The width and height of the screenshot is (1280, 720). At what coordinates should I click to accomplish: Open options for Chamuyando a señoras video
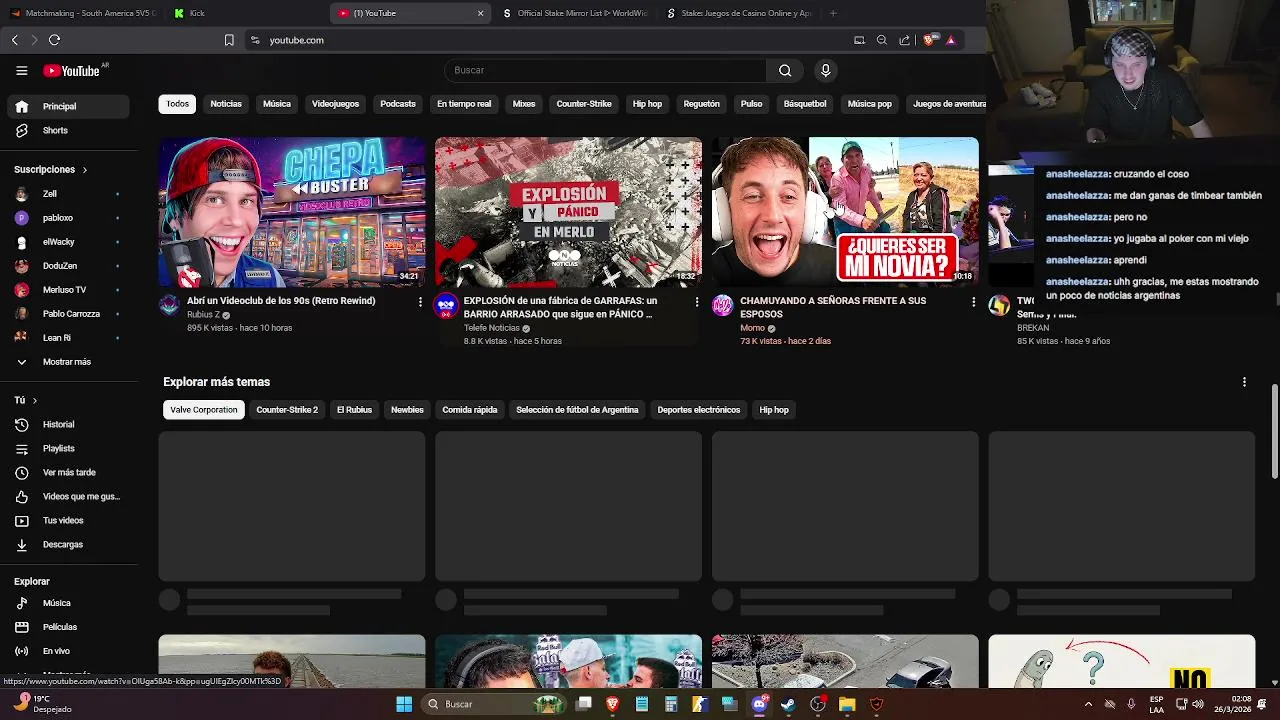pyautogui.click(x=973, y=302)
